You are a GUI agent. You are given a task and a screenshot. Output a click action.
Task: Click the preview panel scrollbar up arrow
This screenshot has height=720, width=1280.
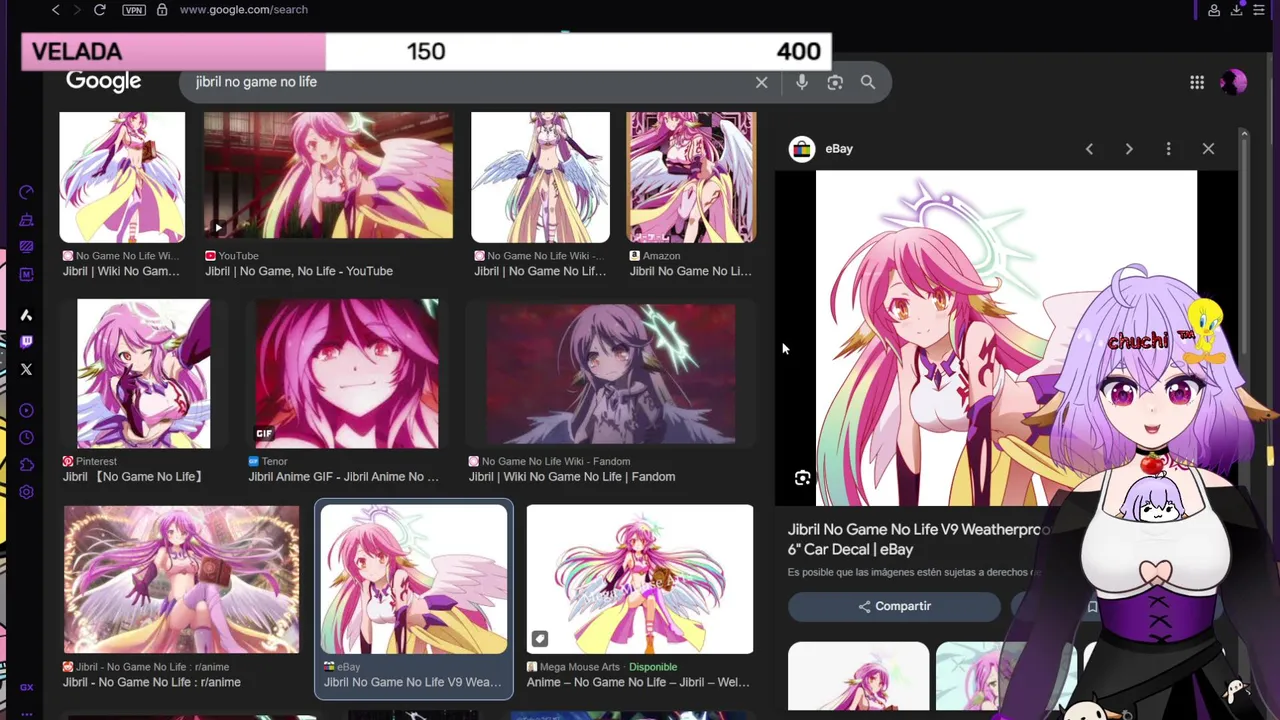(x=1244, y=133)
